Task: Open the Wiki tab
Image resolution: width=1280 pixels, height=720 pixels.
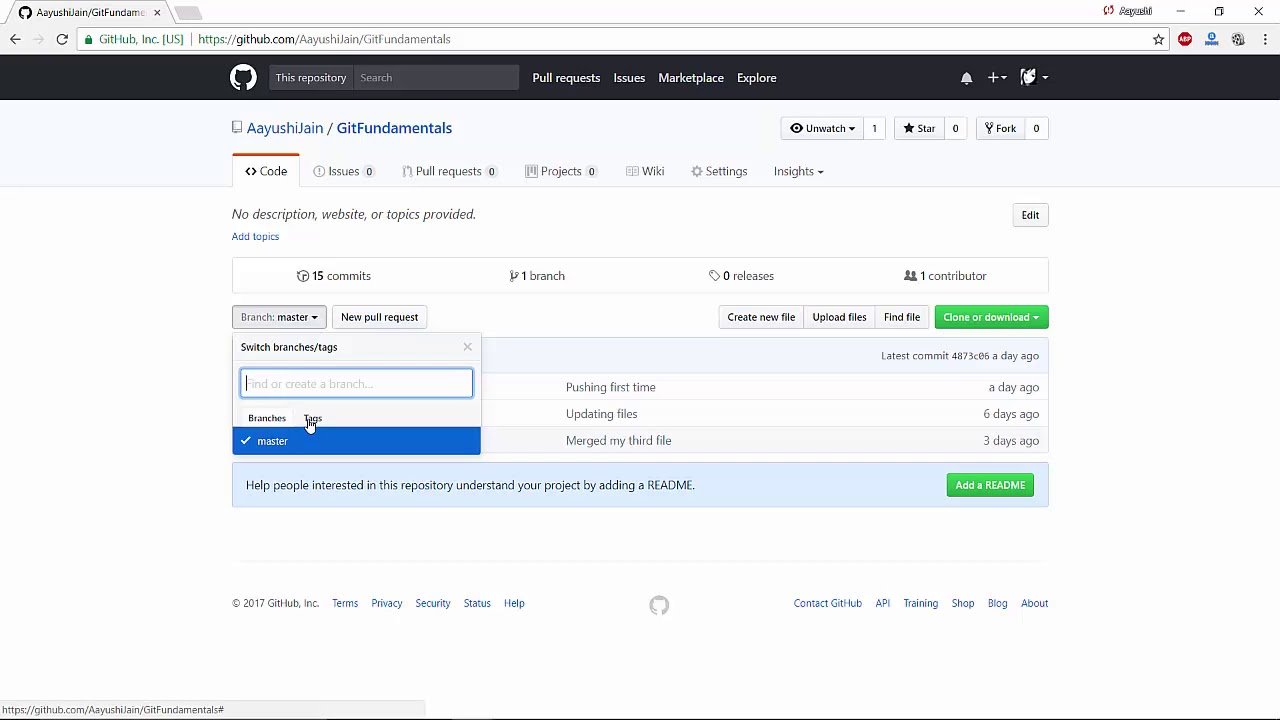Action: coord(645,171)
